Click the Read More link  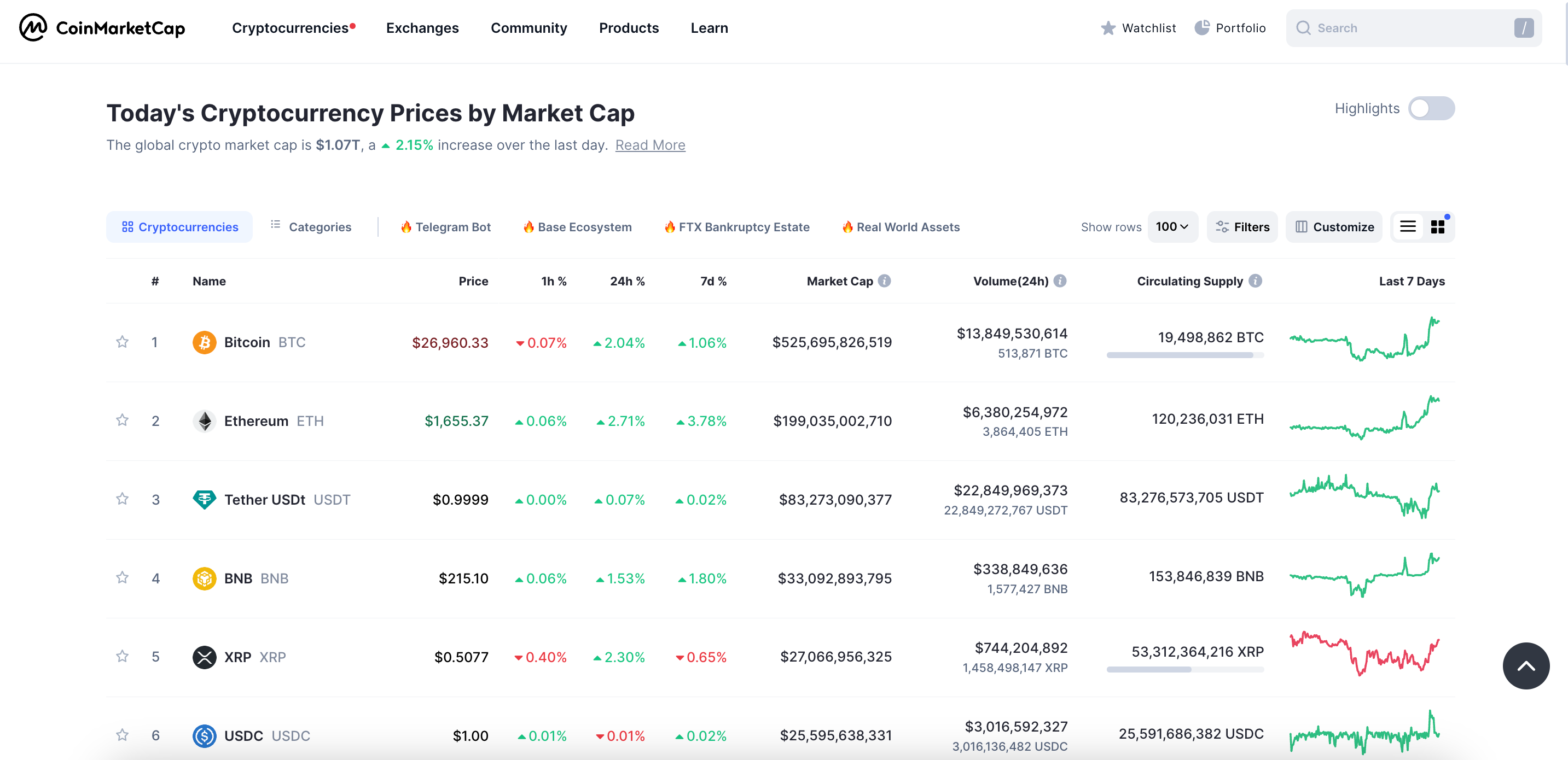point(649,145)
